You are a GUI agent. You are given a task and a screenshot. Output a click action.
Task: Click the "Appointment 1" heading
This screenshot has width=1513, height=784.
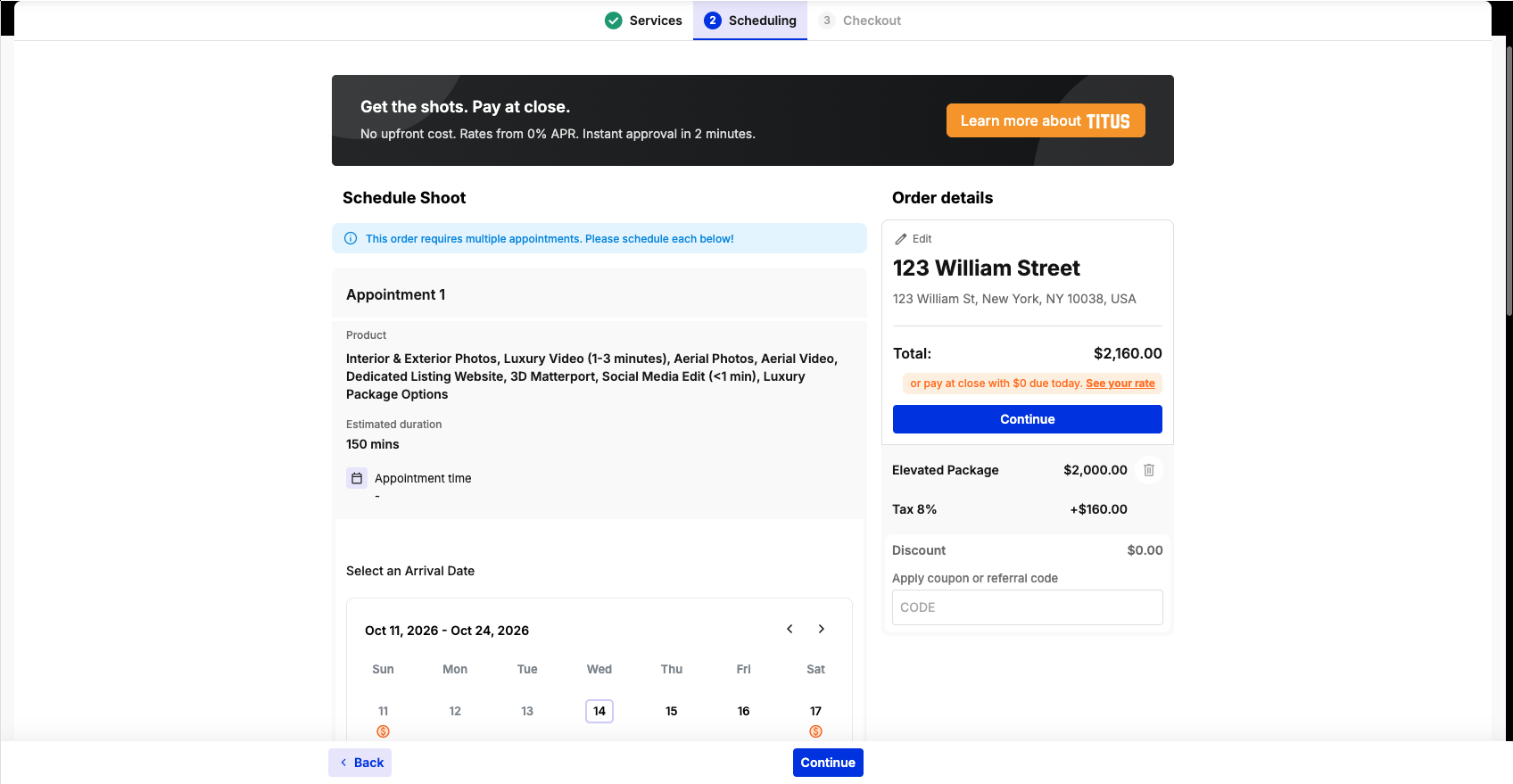click(x=396, y=294)
